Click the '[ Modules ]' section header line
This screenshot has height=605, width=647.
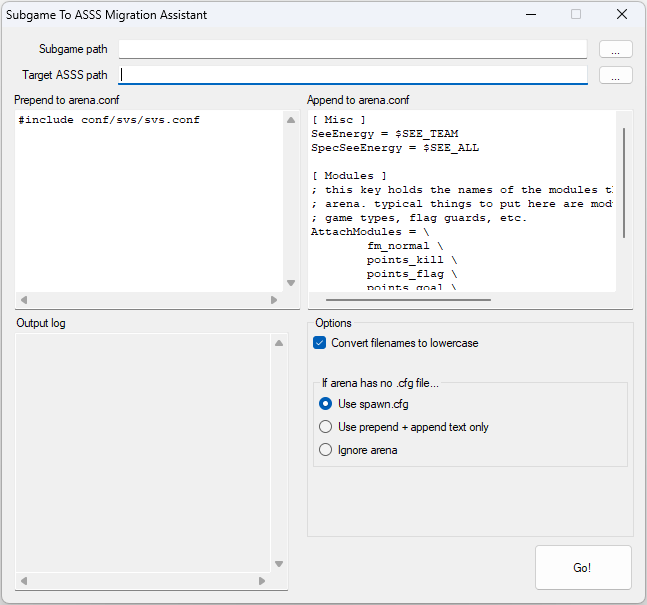click(x=349, y=176)
